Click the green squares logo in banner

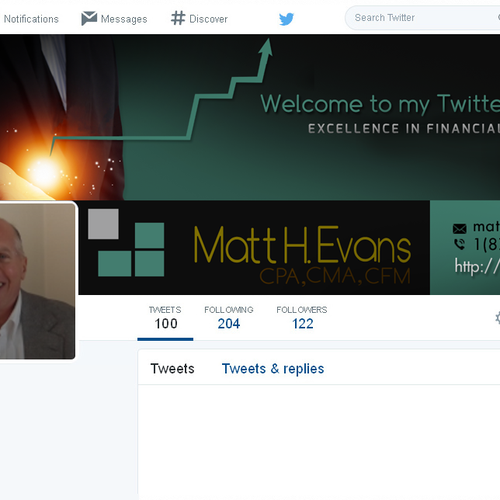(x=126, y=243)
